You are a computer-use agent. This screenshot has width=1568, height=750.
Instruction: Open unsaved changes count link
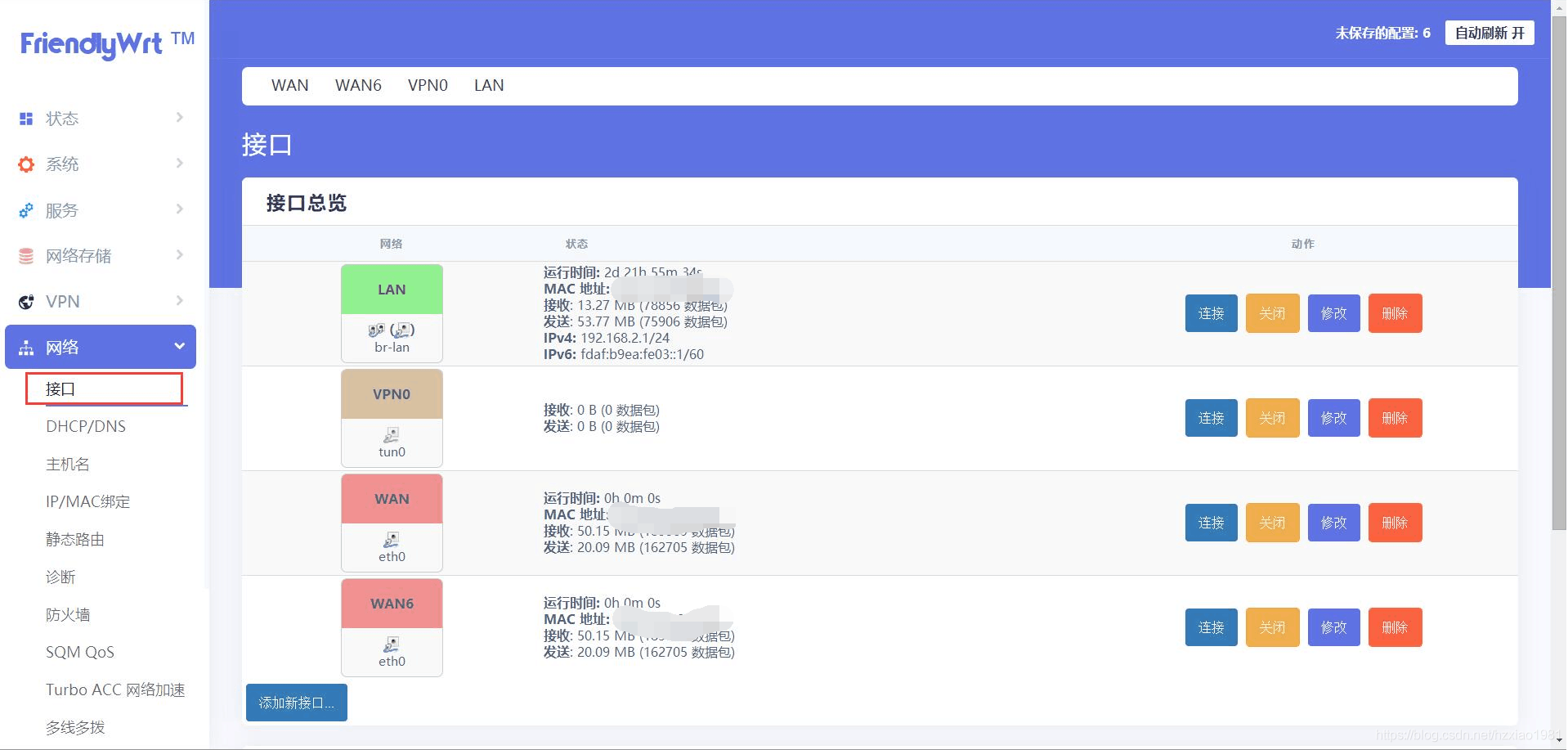coord(1382,33)
